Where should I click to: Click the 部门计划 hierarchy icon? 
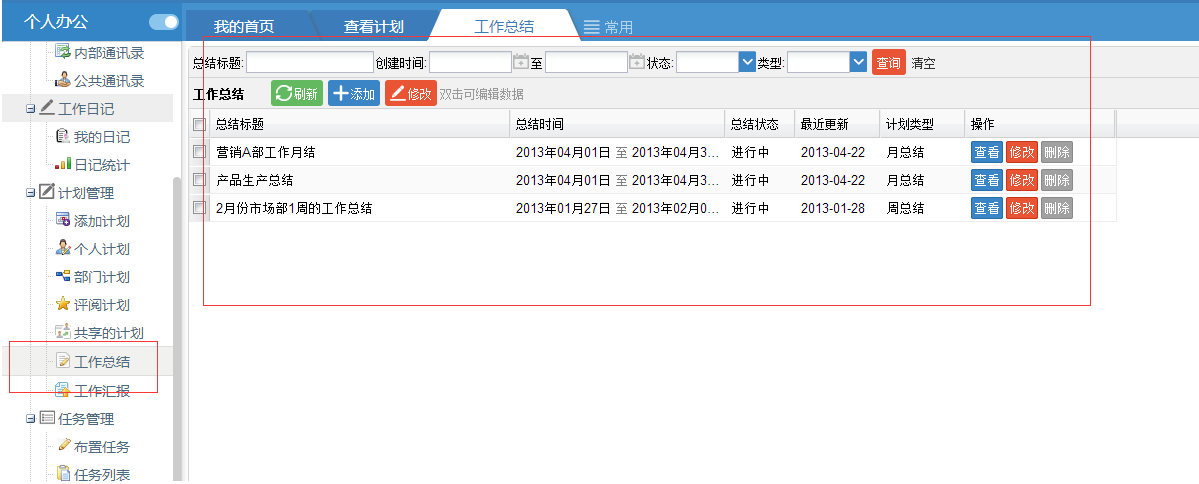63,277
